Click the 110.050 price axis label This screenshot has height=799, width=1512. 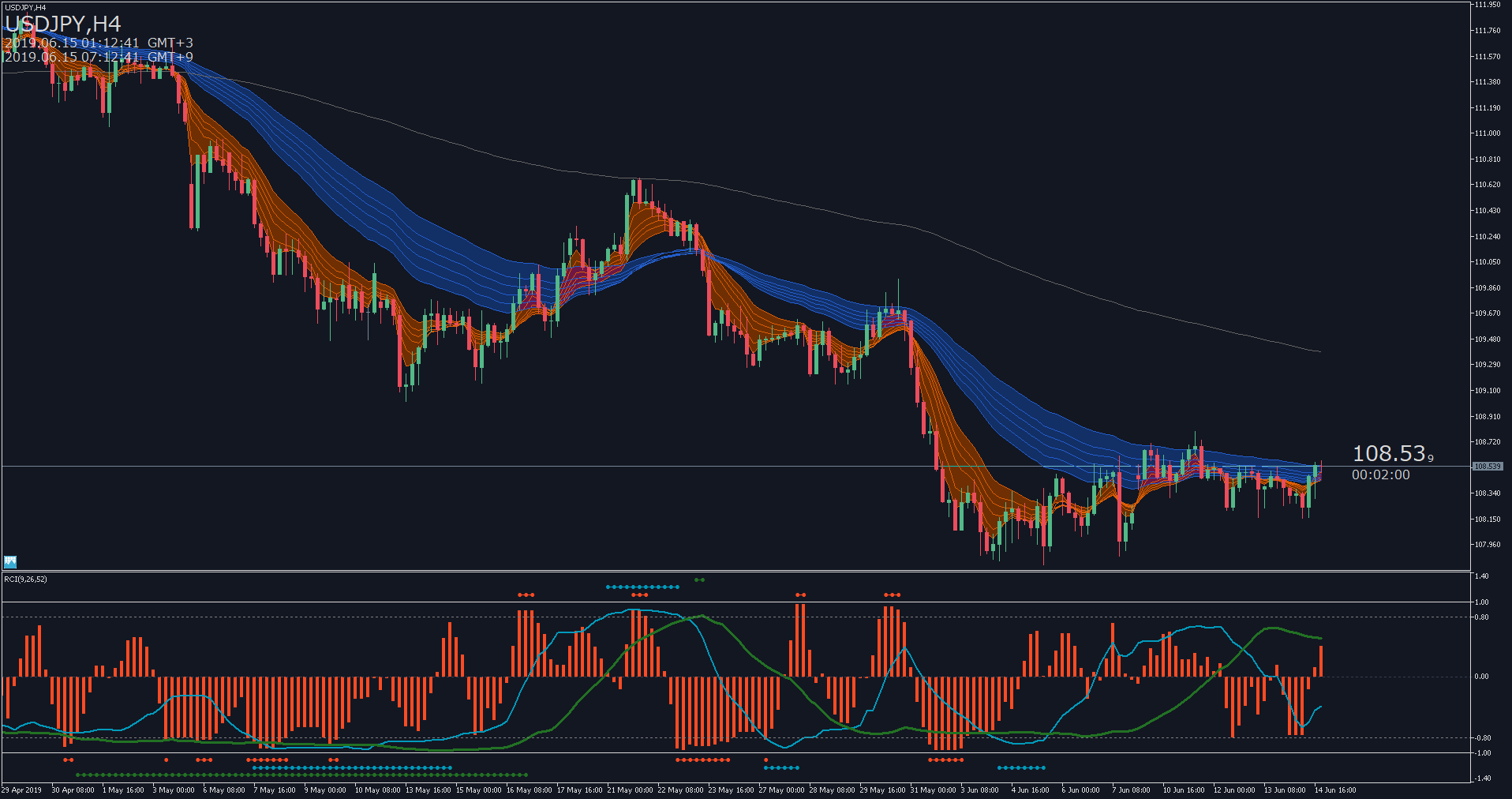(1488, 262)
